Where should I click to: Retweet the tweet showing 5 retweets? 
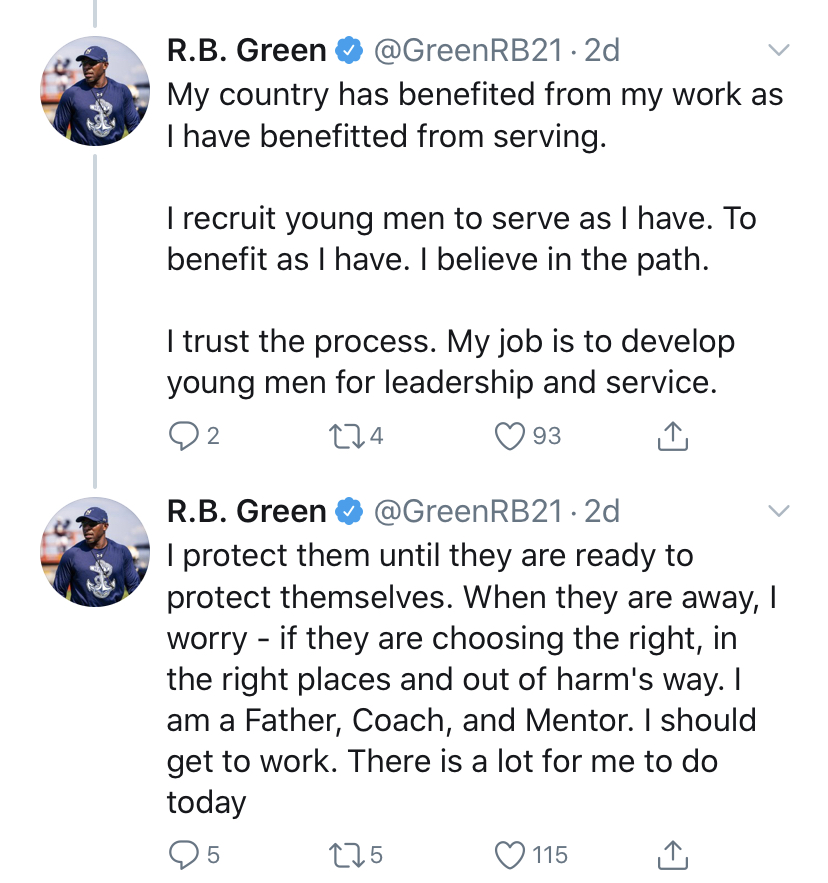(x=342, y=855)
